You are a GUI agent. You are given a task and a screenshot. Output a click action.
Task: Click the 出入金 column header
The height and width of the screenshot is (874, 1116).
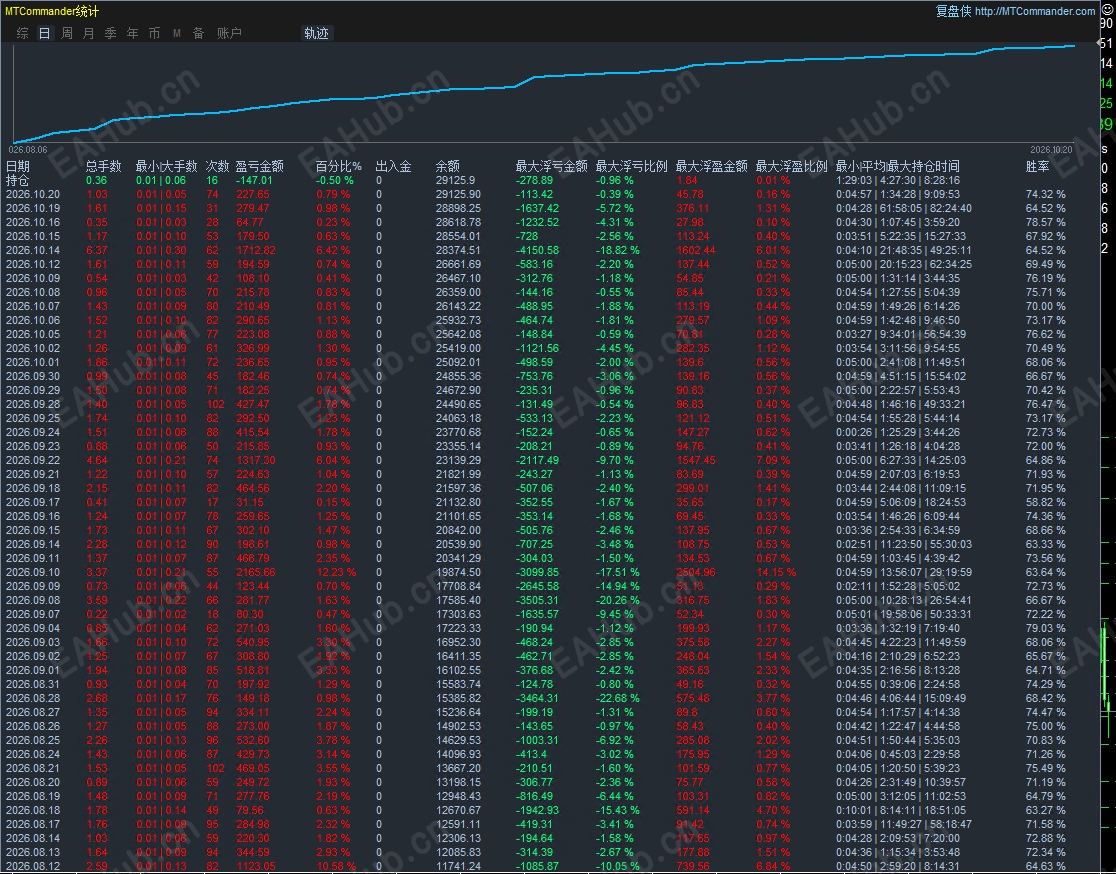(x=394, y=167)
